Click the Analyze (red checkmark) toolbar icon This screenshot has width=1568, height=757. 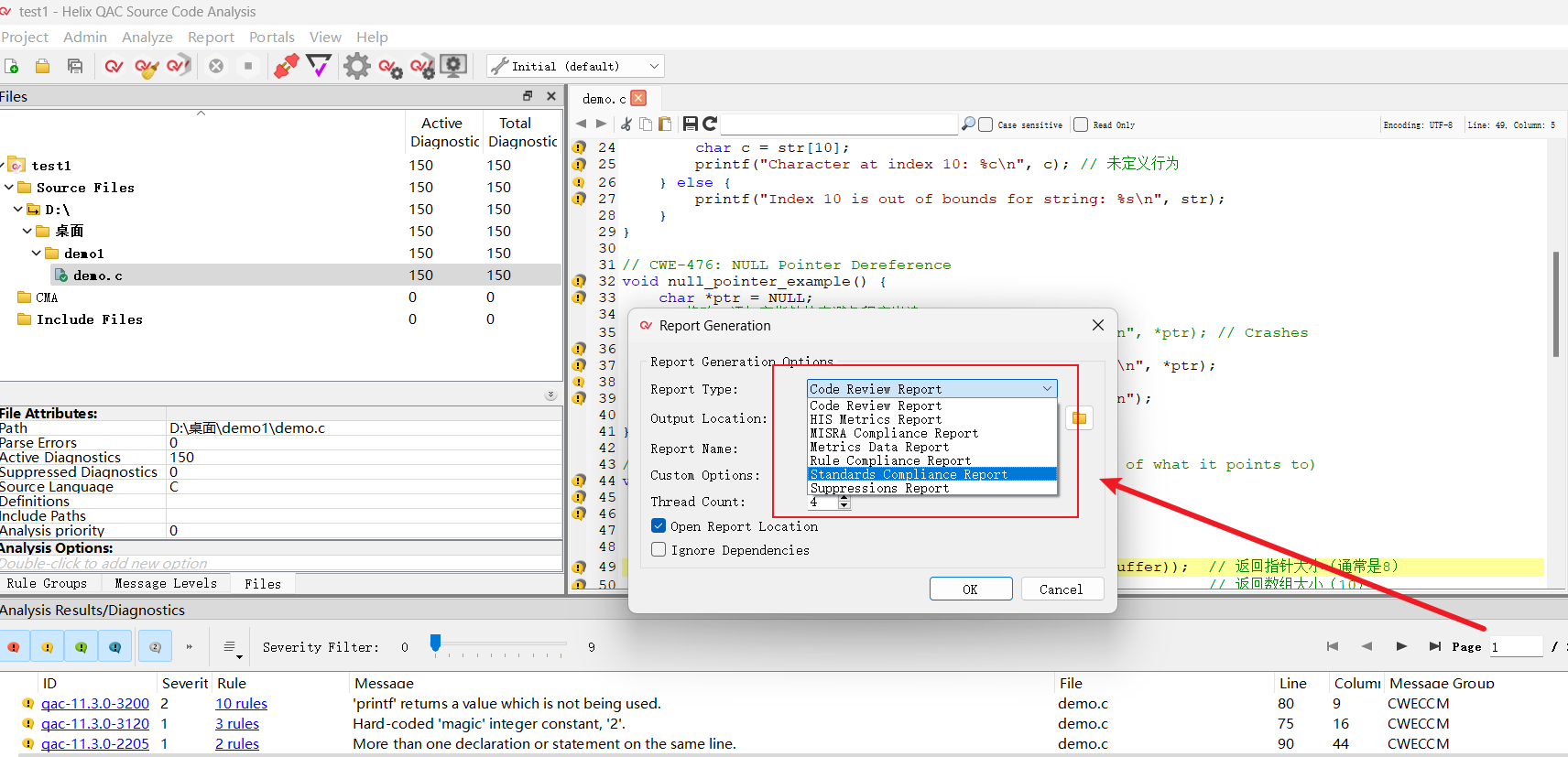(114, 66)
